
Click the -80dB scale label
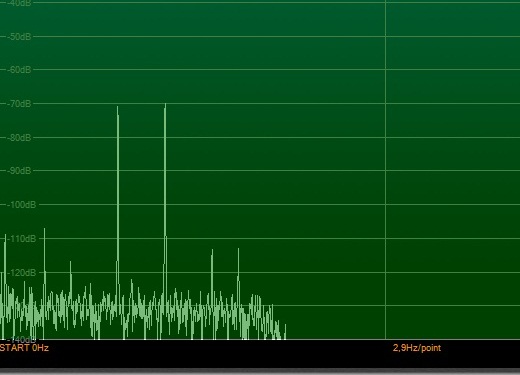click(20, 138)
